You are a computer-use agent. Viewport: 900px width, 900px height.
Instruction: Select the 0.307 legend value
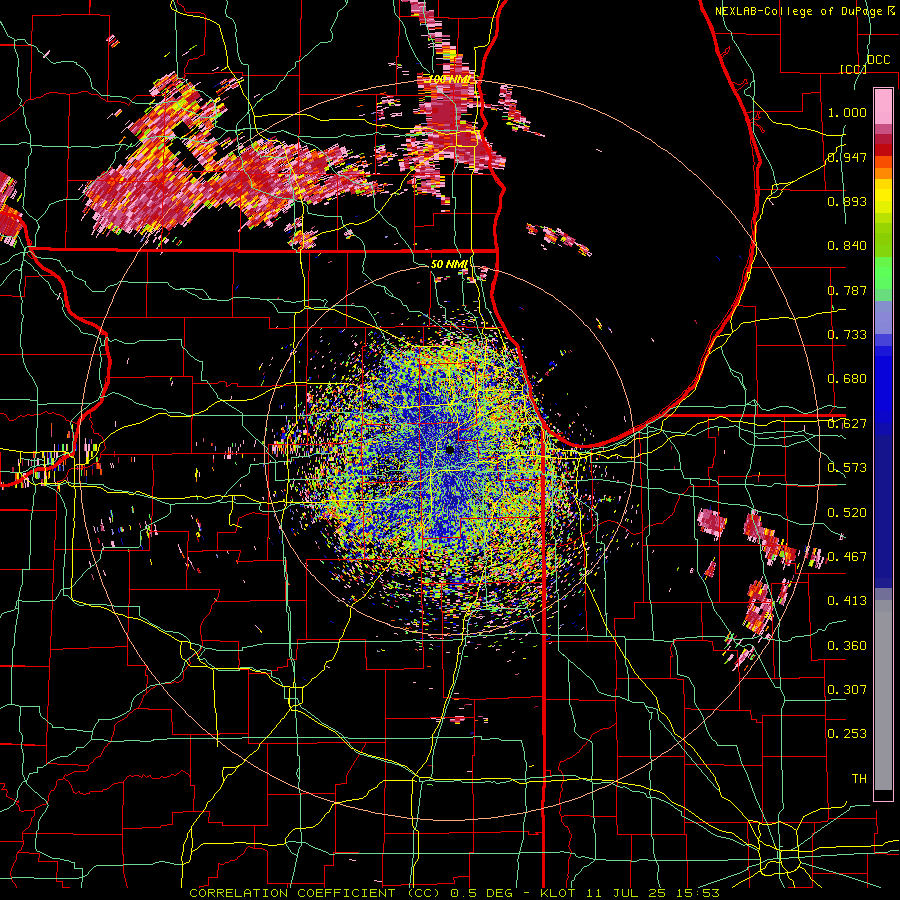(847, 690)
